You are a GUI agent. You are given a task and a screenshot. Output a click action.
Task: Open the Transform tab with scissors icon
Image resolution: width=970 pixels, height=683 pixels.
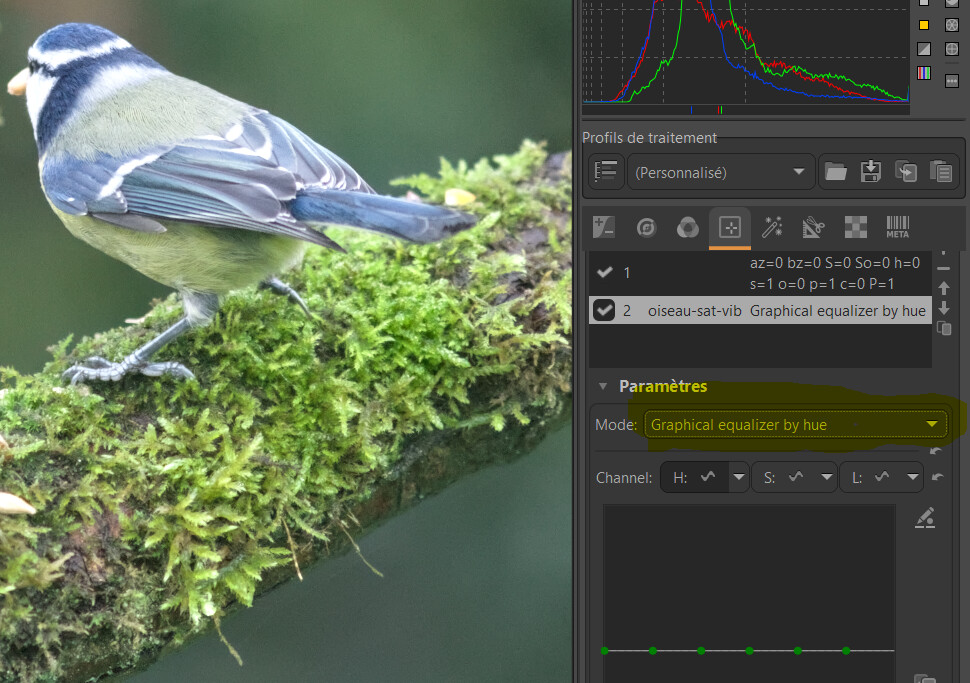click(813, 227)
